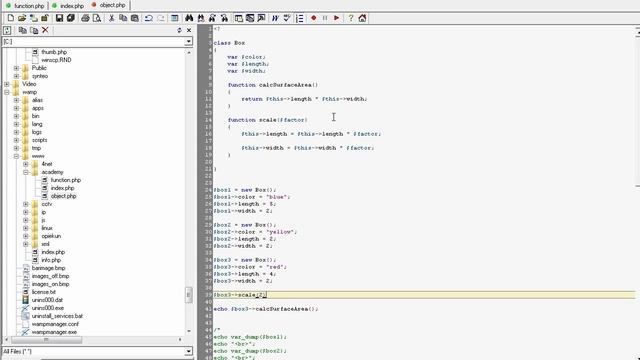This screenshot has width=640, height=360.
Task: Click the Paste clipboard icon
Action: tap(134, 18)
